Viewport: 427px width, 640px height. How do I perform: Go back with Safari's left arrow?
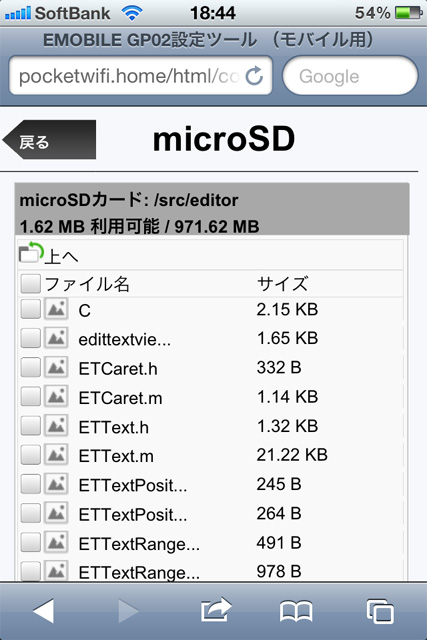[43, 611]
